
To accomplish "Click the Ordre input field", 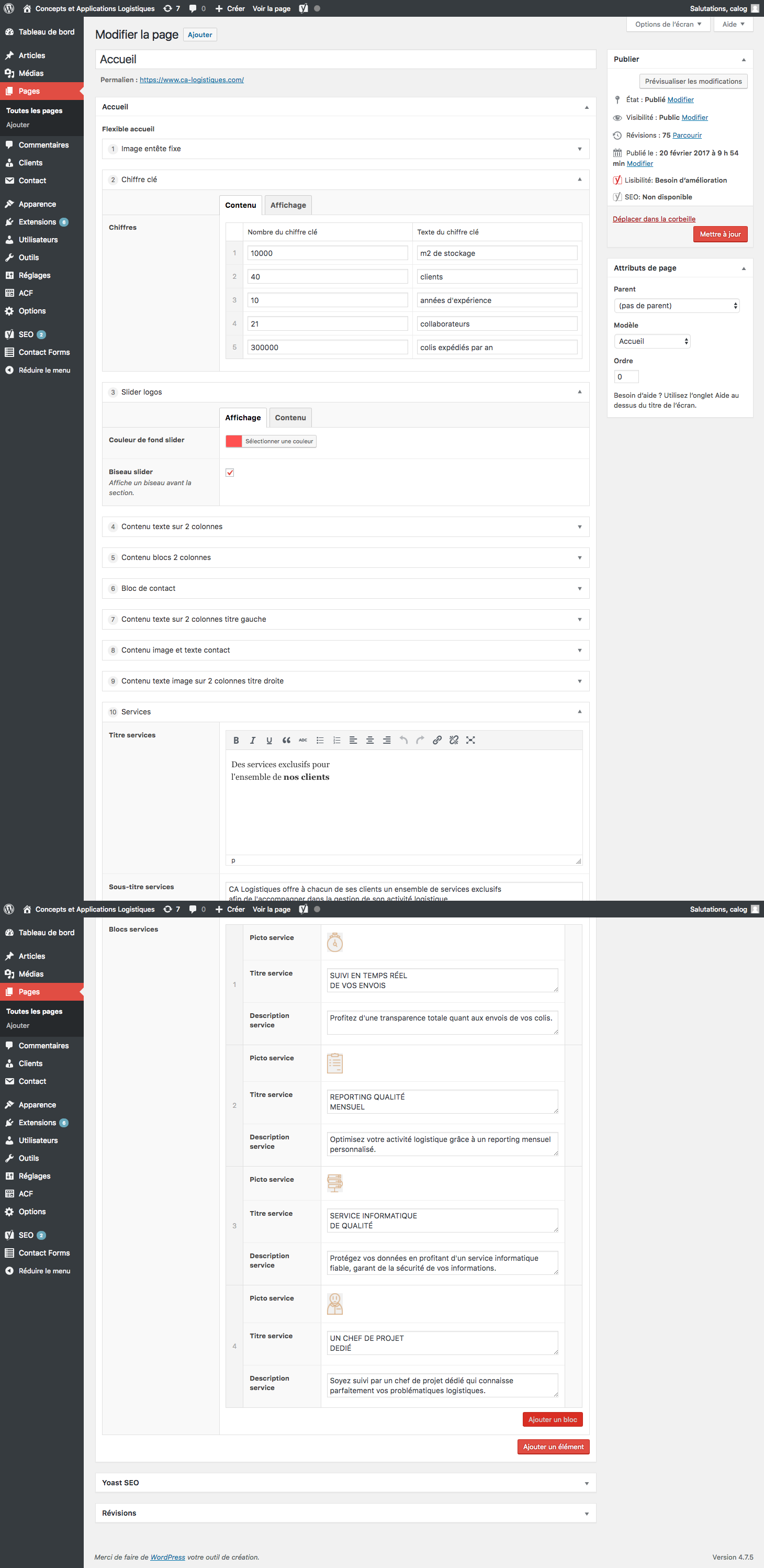I will coord(626,377).
